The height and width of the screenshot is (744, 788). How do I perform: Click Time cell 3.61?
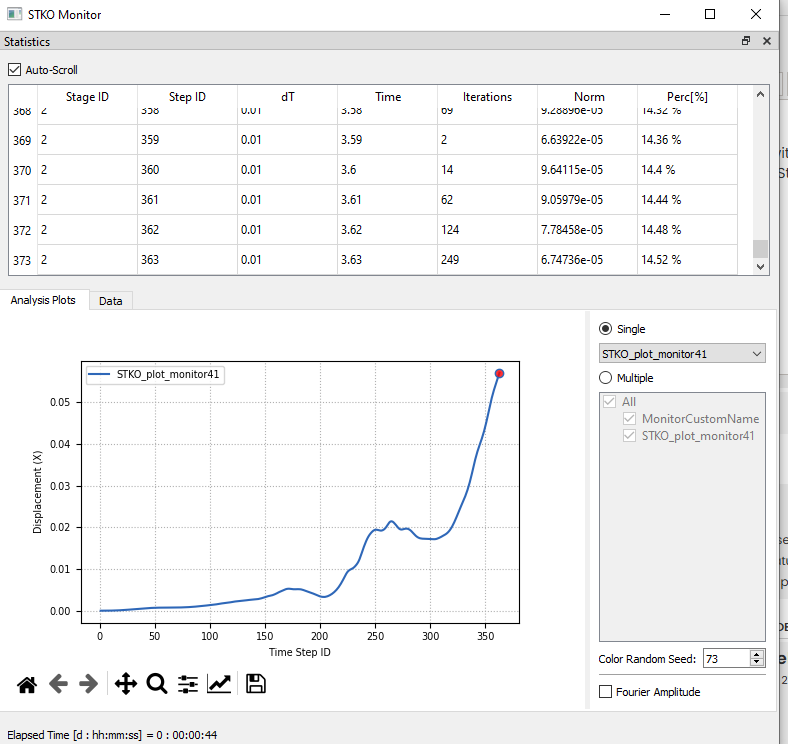387,200
